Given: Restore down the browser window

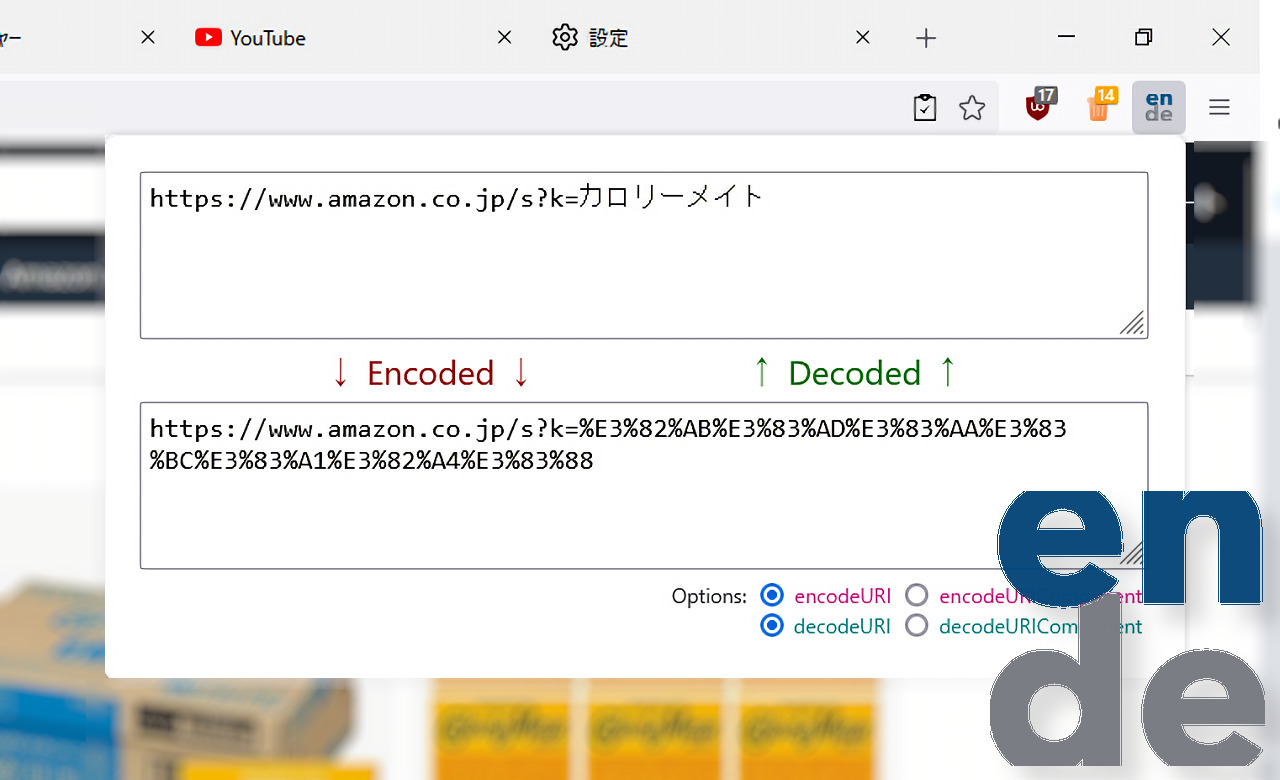Looking at the screenshot, I should click(x=1144, y=38).
